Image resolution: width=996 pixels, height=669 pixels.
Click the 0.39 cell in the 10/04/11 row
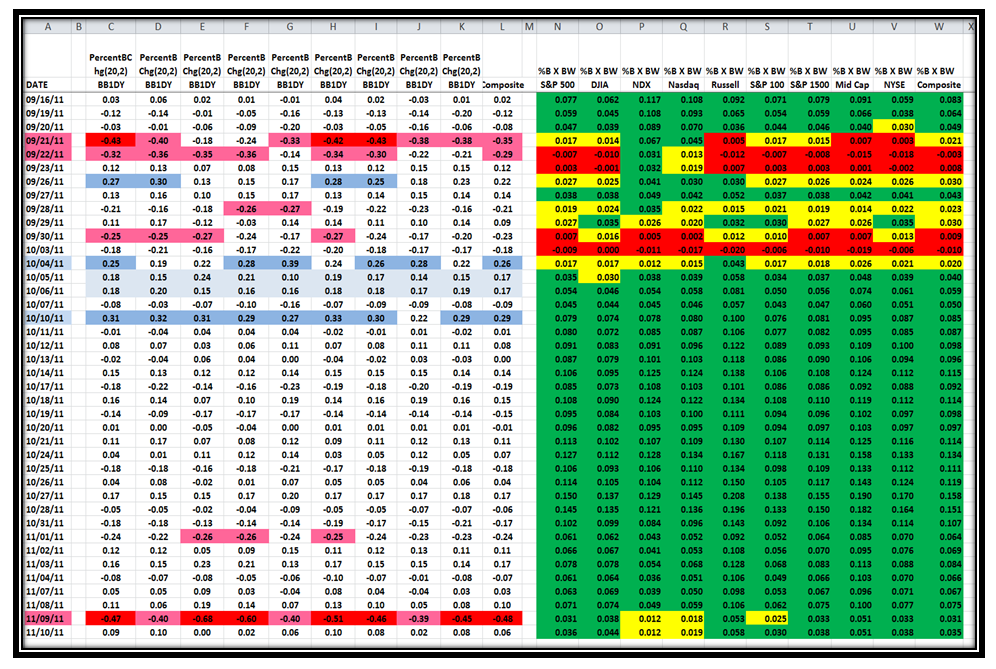click(x=290, y=264)
